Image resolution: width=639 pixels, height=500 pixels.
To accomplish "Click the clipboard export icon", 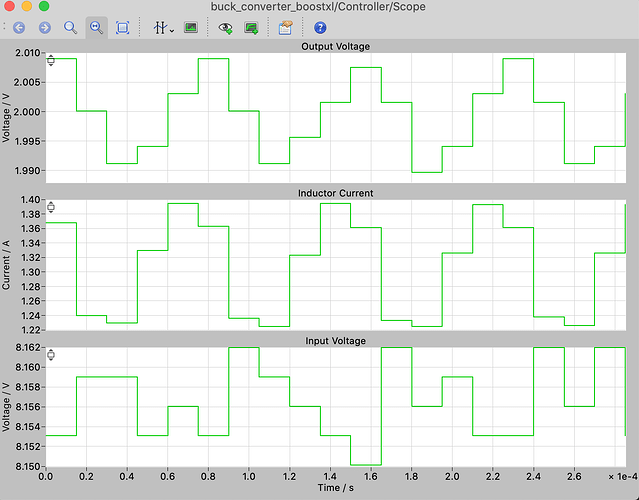I will click(286, 28).
